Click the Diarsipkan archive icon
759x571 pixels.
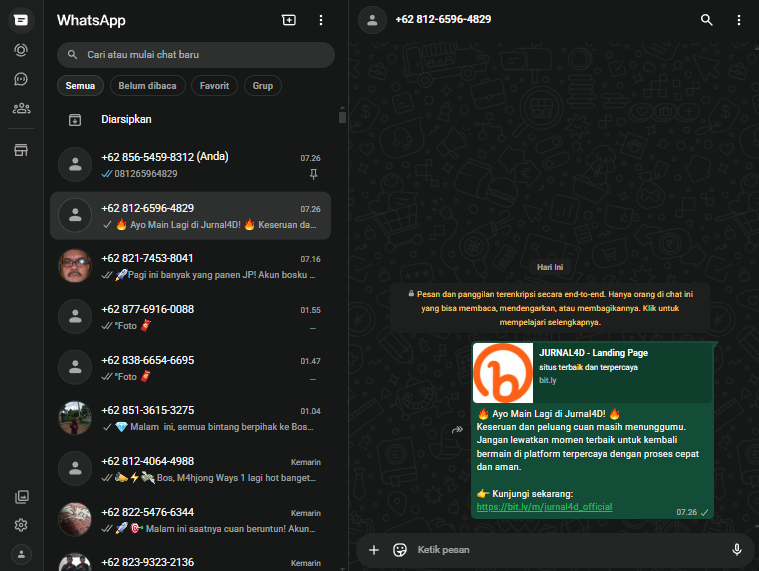[x=75, y=120]
